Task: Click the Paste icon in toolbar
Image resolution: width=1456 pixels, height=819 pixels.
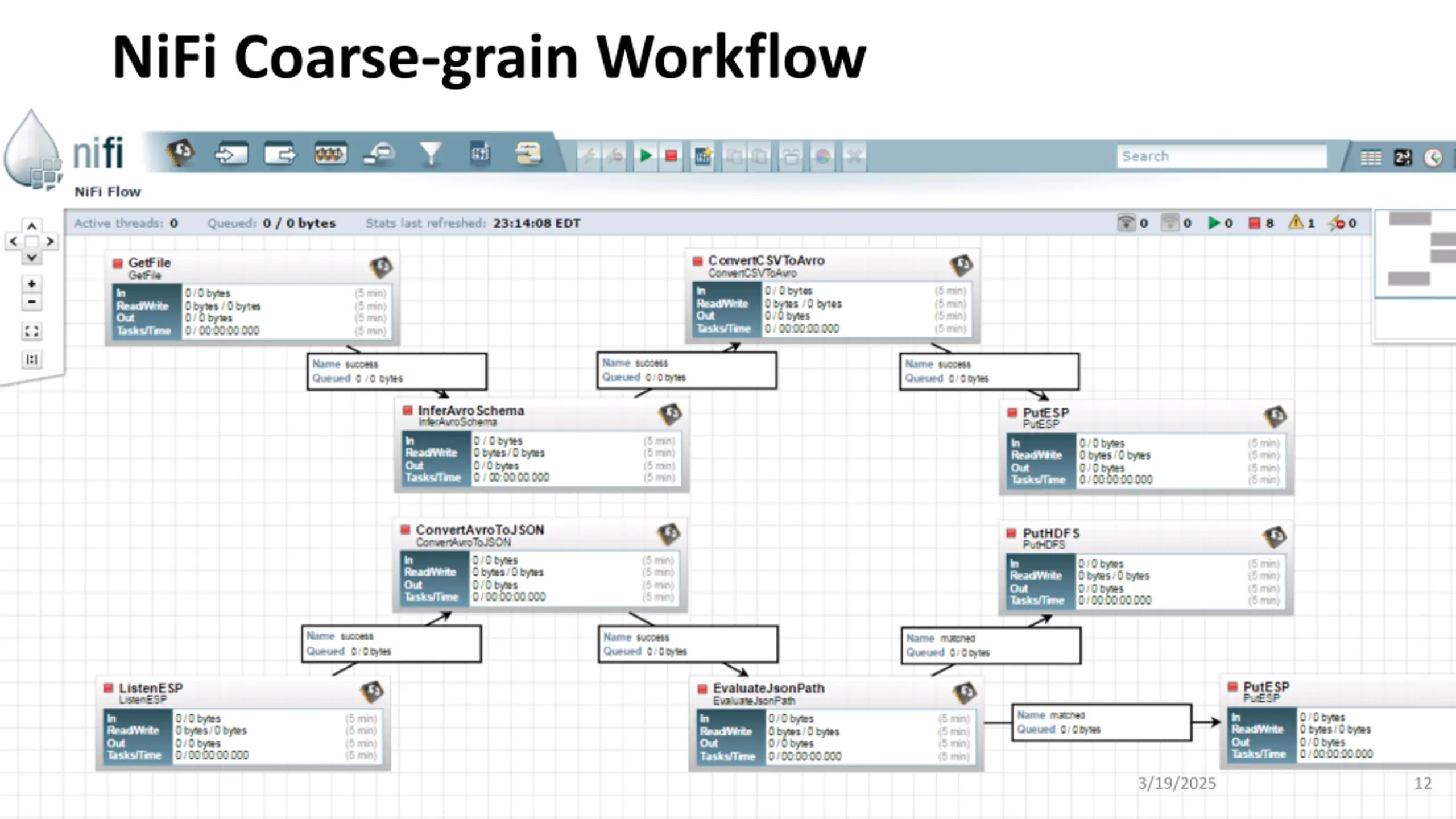Action: 760,156
